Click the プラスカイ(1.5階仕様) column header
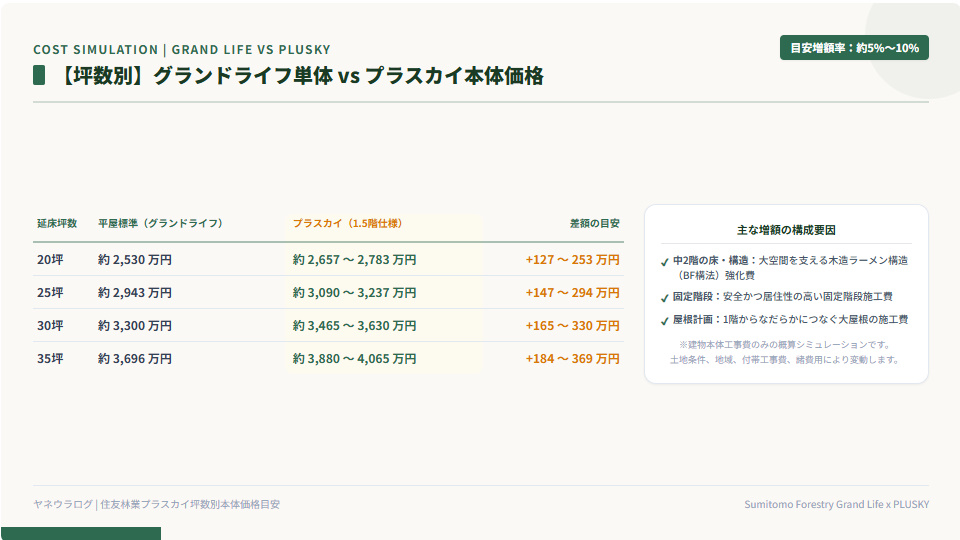Screen dimensions: 960x540 tap(347, 223)
